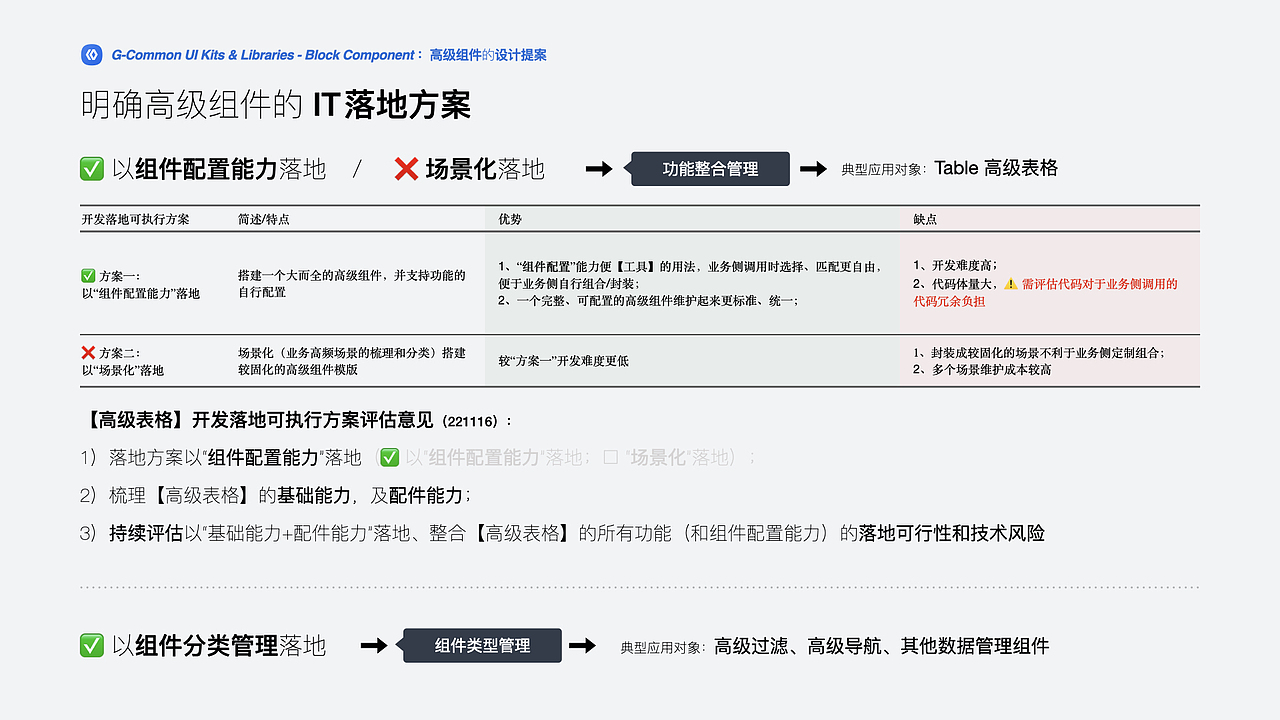Click drawback text 2、多个场景维护成本较高

(x=982, y=370)
